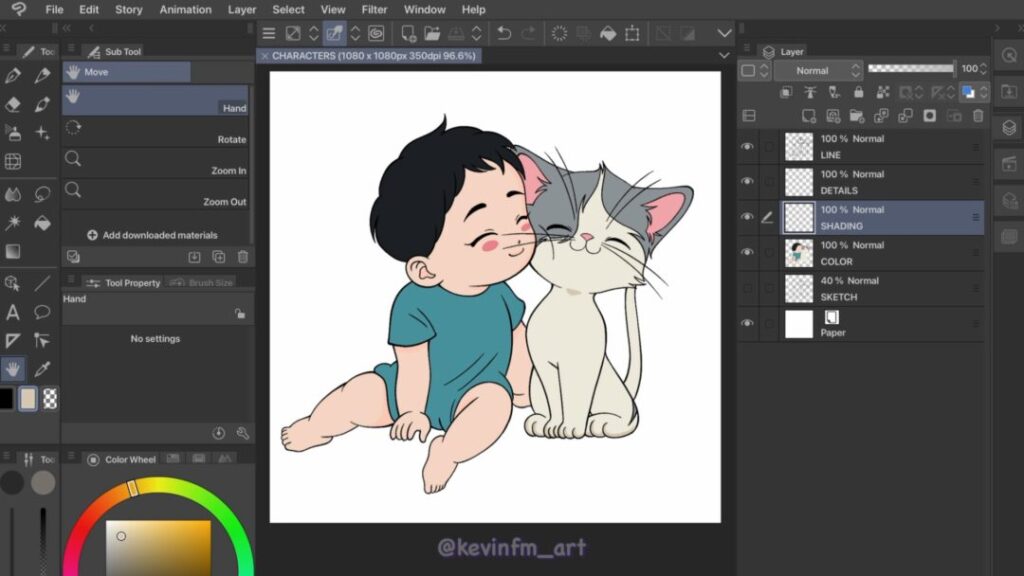Image resolution: width=1024 pixels, height=576 pixels.
Task: Select the Text tool
Action: pyautogui.click(x=13, y=312)
